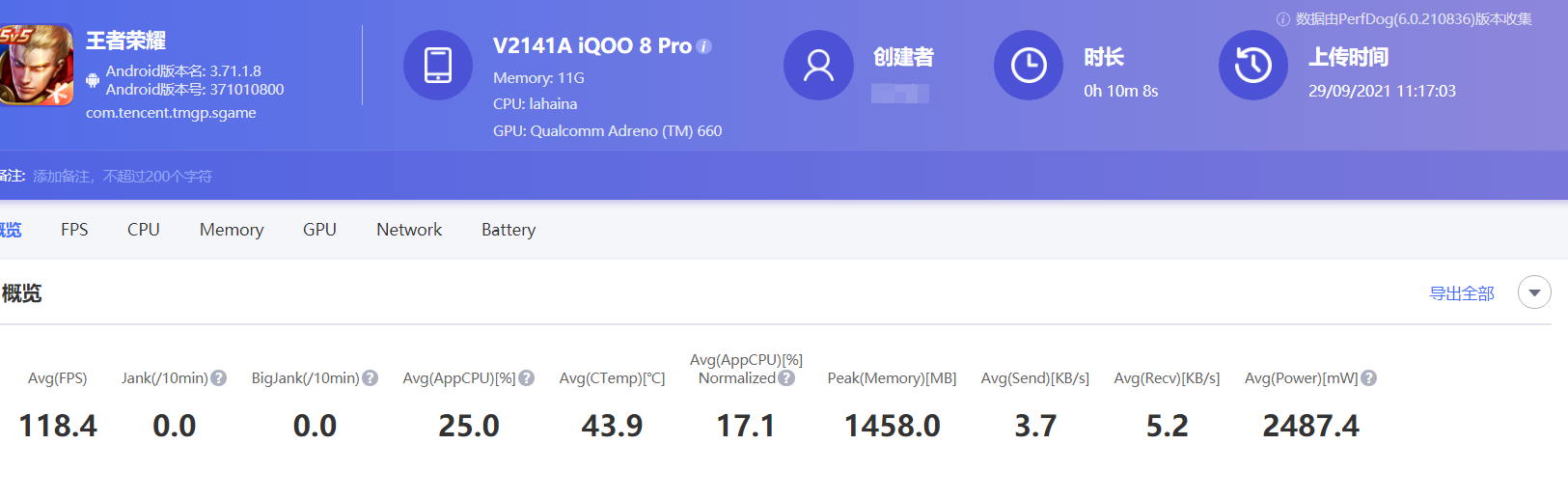Switch to the Battery tab
Viewport: 1568px width, 500px height.
pos(509,230)
